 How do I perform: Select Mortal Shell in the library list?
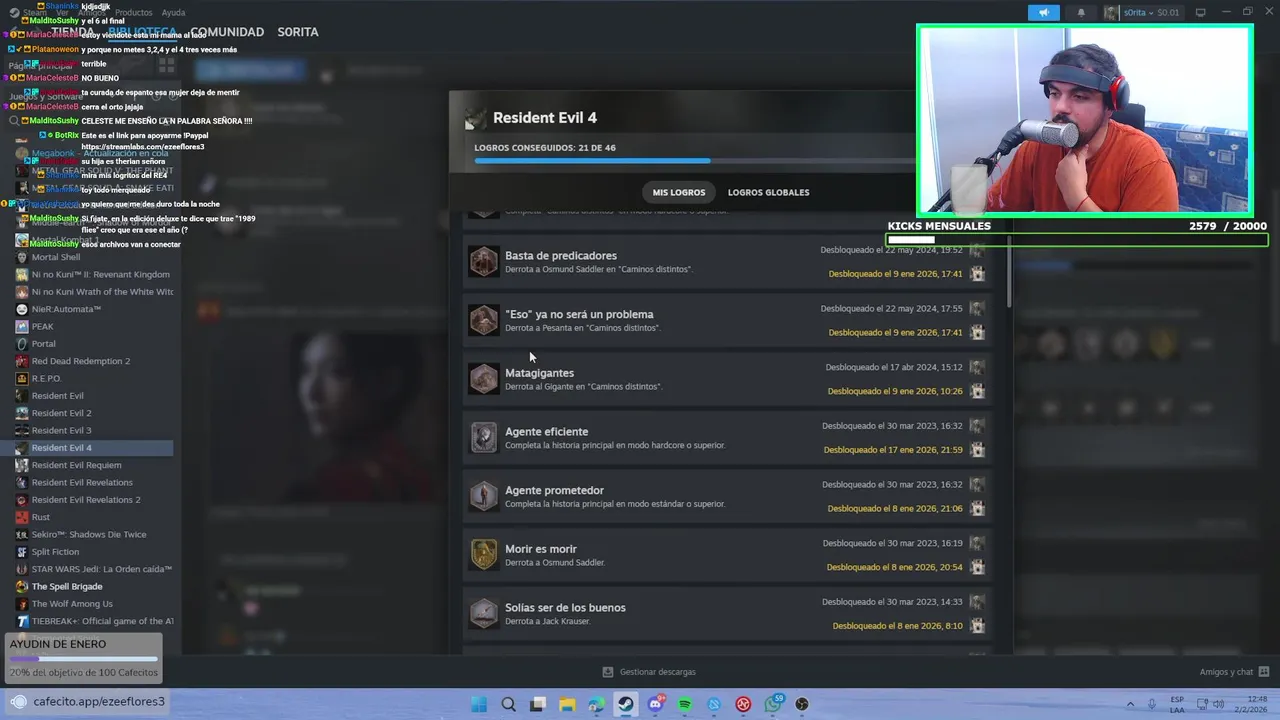[x=56, y=257]
